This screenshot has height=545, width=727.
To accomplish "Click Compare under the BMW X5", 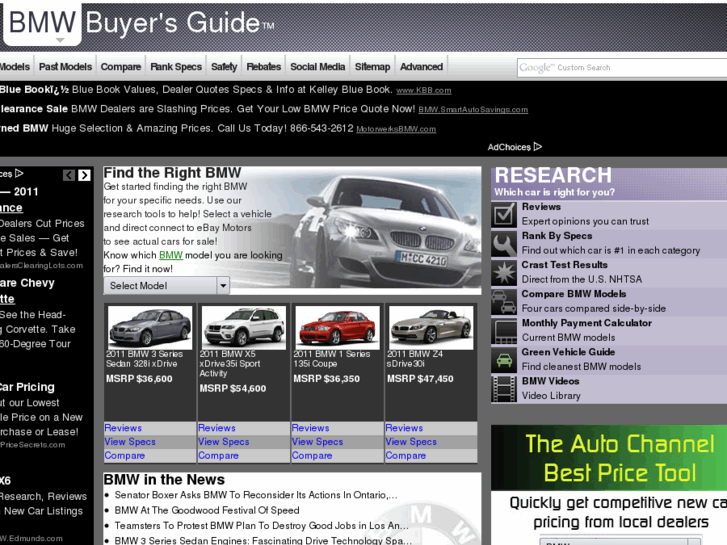I will [218, 456].
